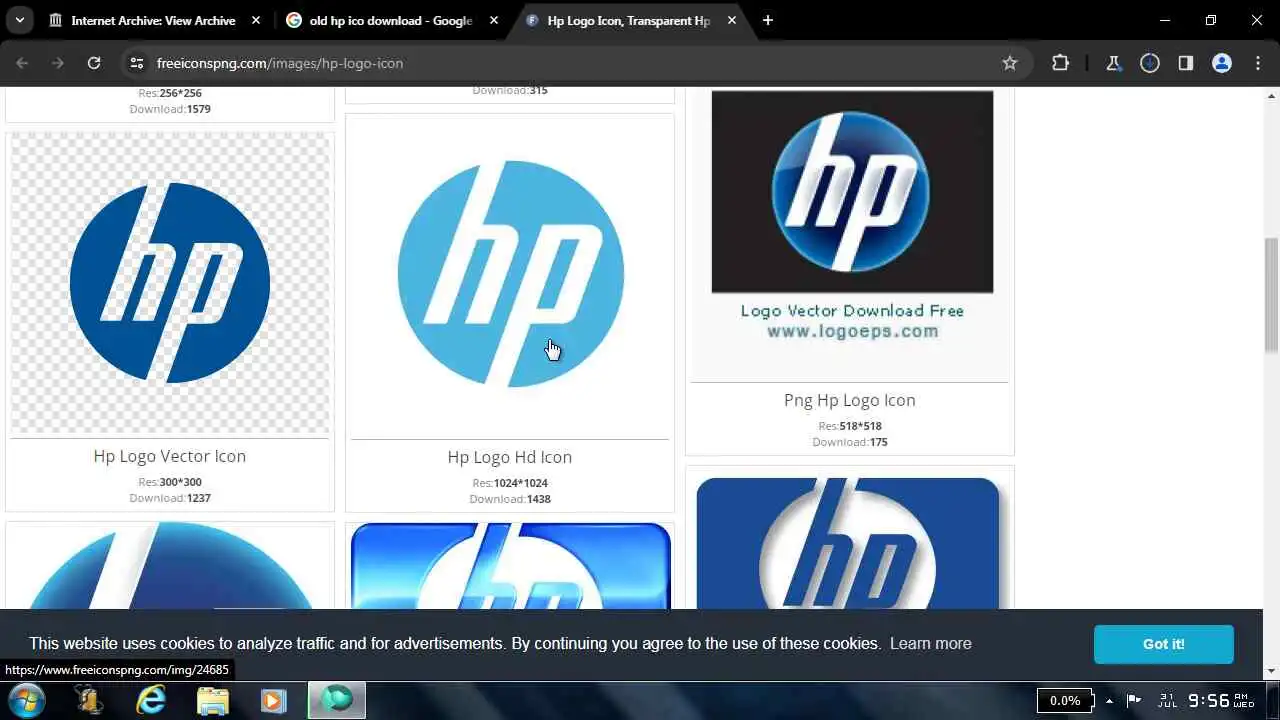
Task: Open the tab search dropdown arrow
Action: (19, 20)
